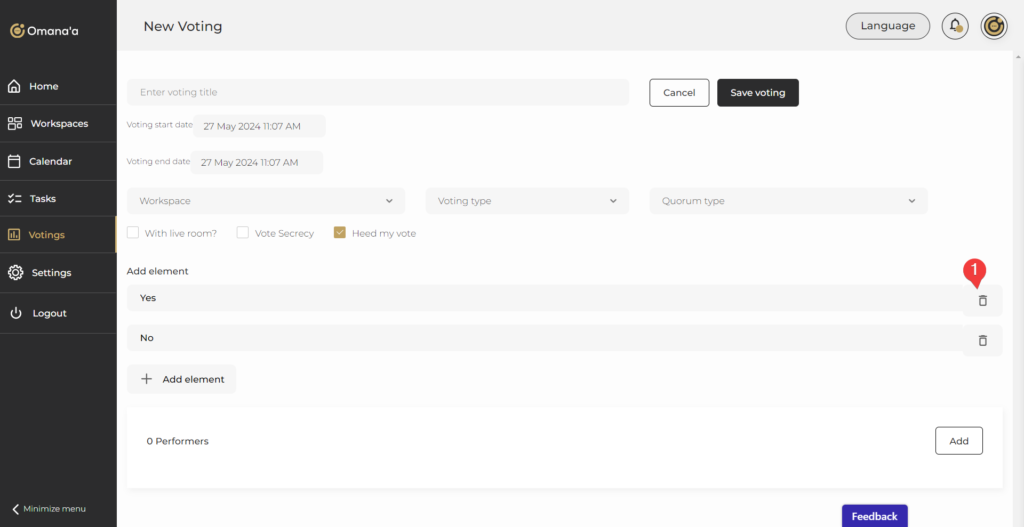Click the Settings gear icon in sidebar
Image resolution: width=1024 pixels, height=527 pixels.
(15, 272)
